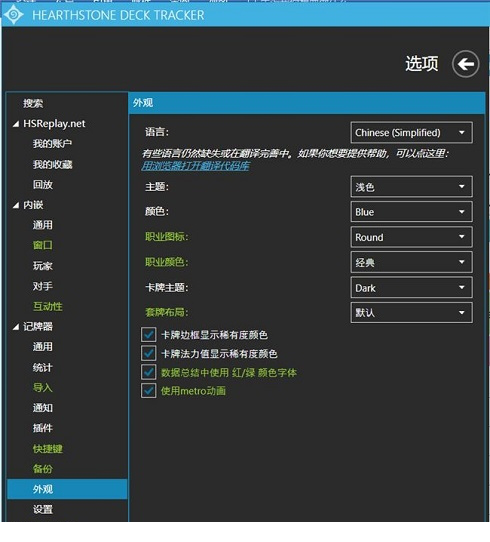The width and height of the screenshot is (490, 542).
Task: Collapse the 内嵌 tree section
Action: [x=16, y=205]
